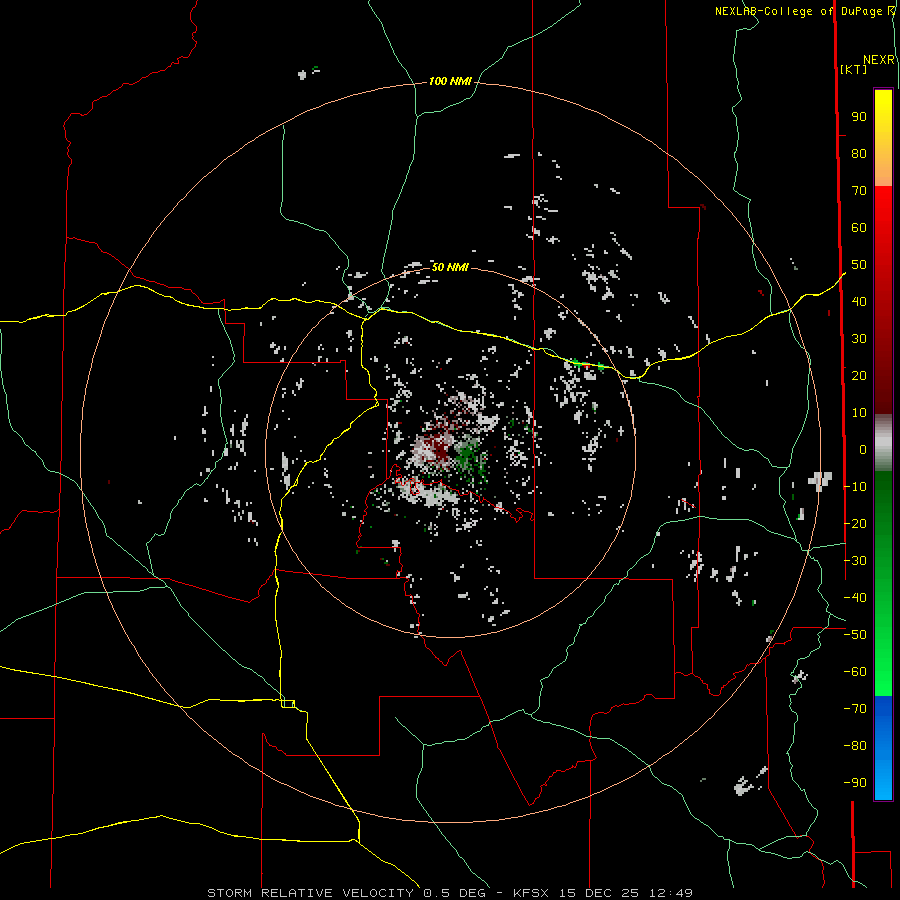This screenshot has width=900, height=900.
Task: Click the -50 value on velocity scale
Action: pos(855,635)
